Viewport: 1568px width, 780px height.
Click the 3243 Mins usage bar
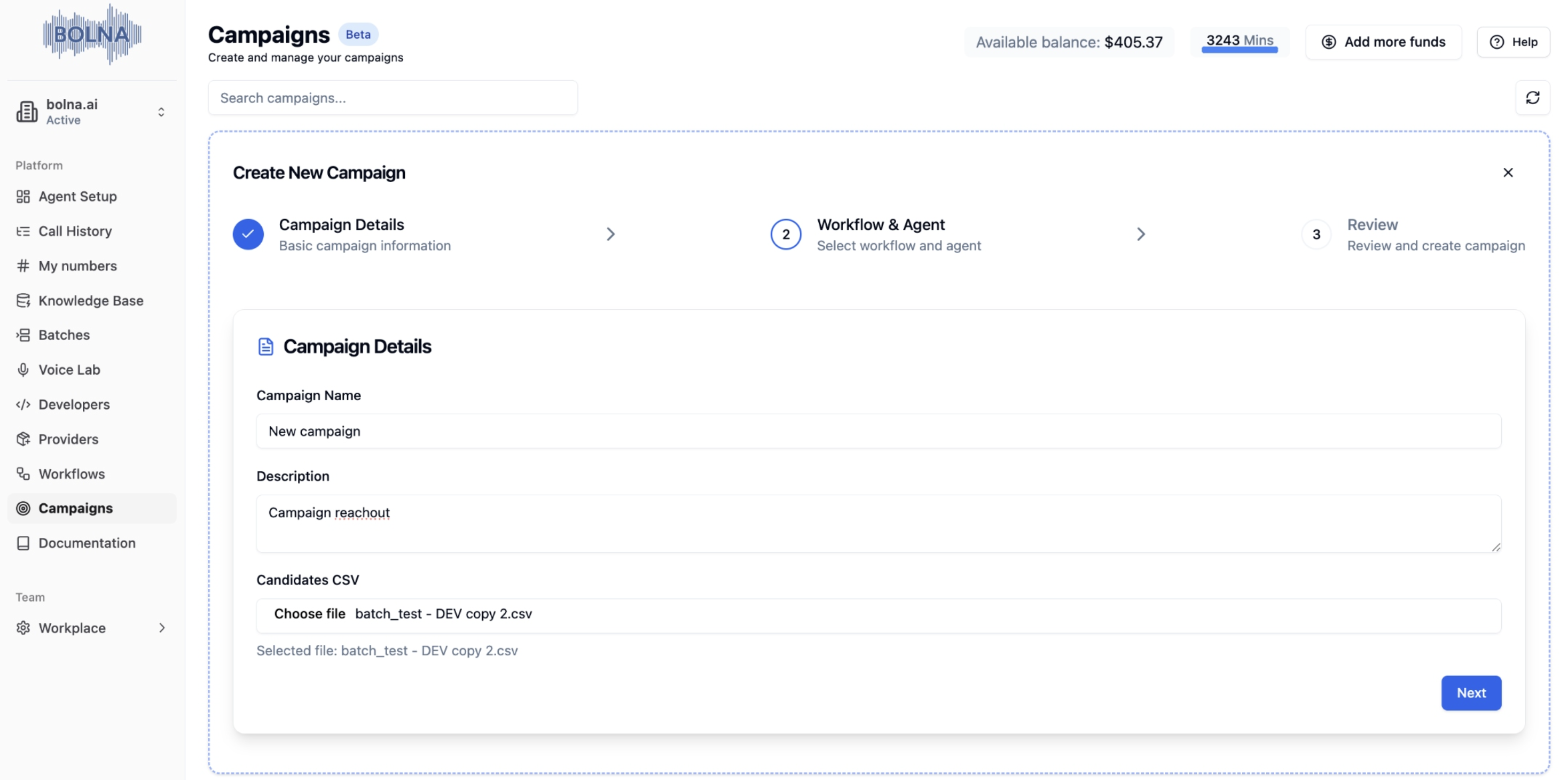[x=1240, y=42]
